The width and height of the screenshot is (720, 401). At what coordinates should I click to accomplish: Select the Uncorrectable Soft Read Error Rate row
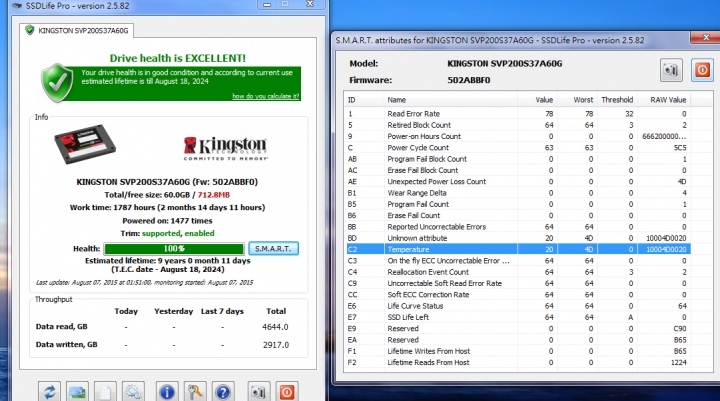pyautogui.click(x=518, y=283)
